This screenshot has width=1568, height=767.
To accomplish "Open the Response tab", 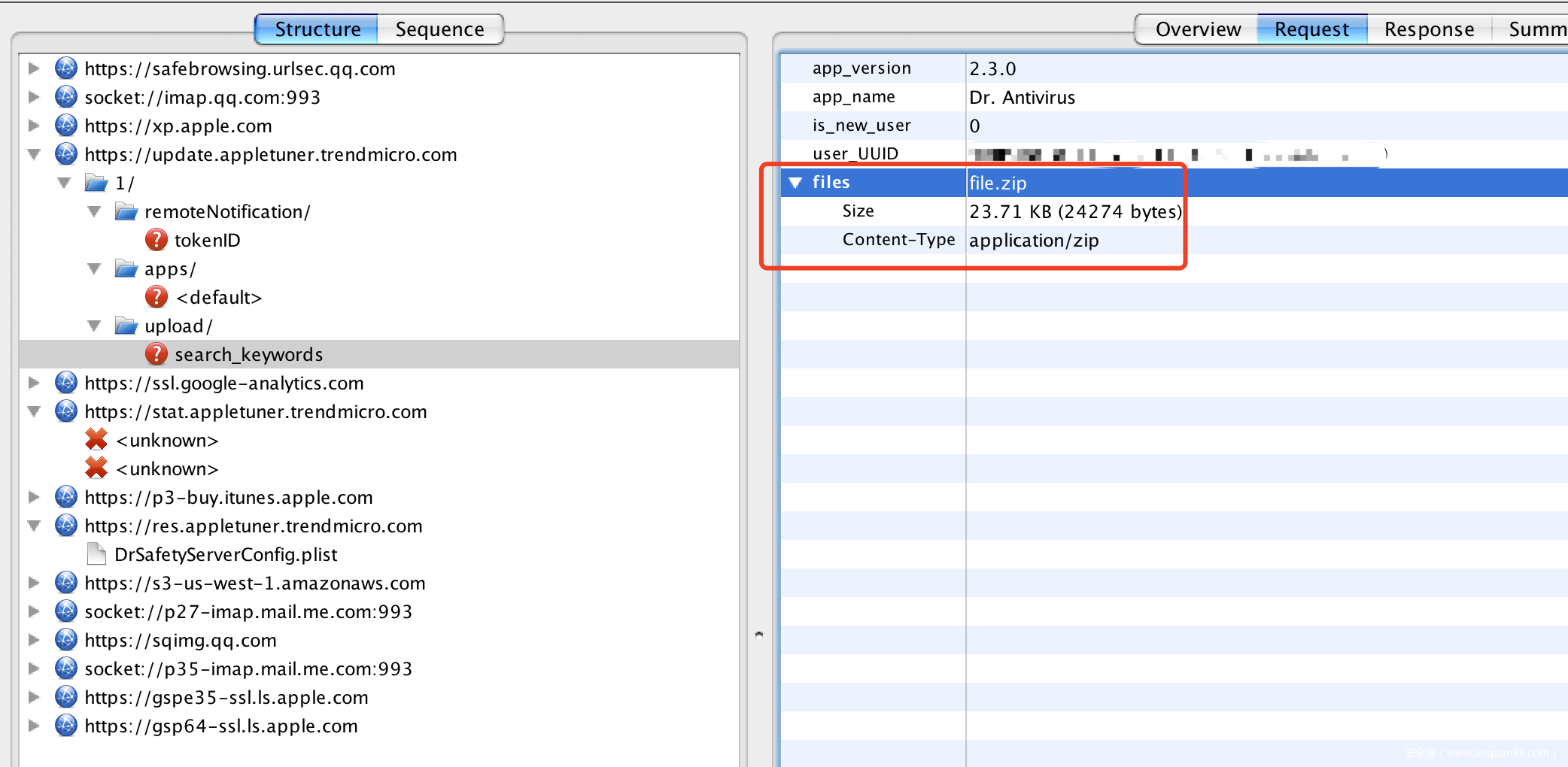I will coord(1429,29).
